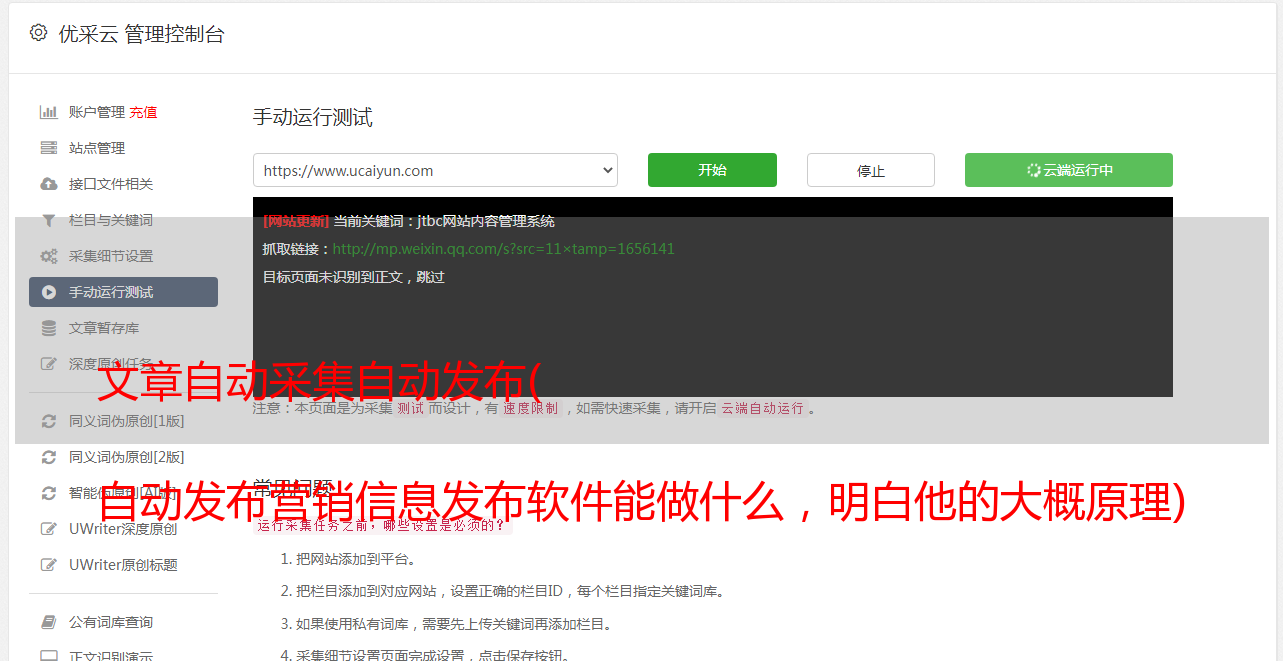The height and width of the screenshot is (661, 1283).
Task: Click the 深度原创任务 edit icon
Action: (x=48, y=364)
